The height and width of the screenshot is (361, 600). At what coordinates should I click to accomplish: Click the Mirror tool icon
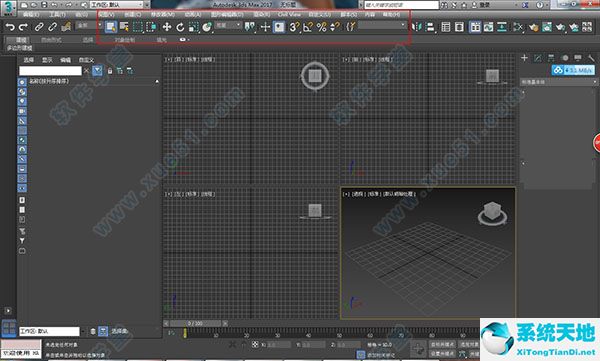(416, 27)
